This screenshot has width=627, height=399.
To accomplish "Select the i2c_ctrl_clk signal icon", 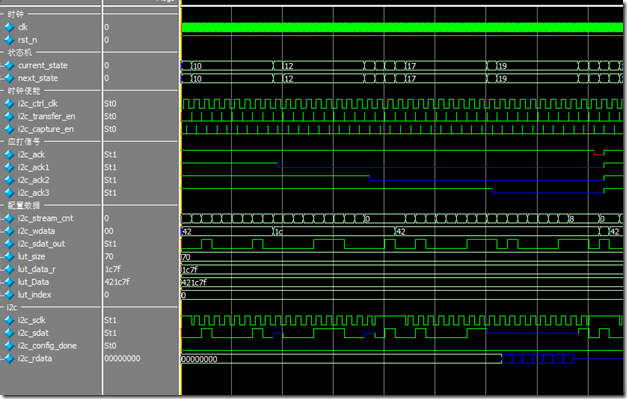I will coord(10,104).
